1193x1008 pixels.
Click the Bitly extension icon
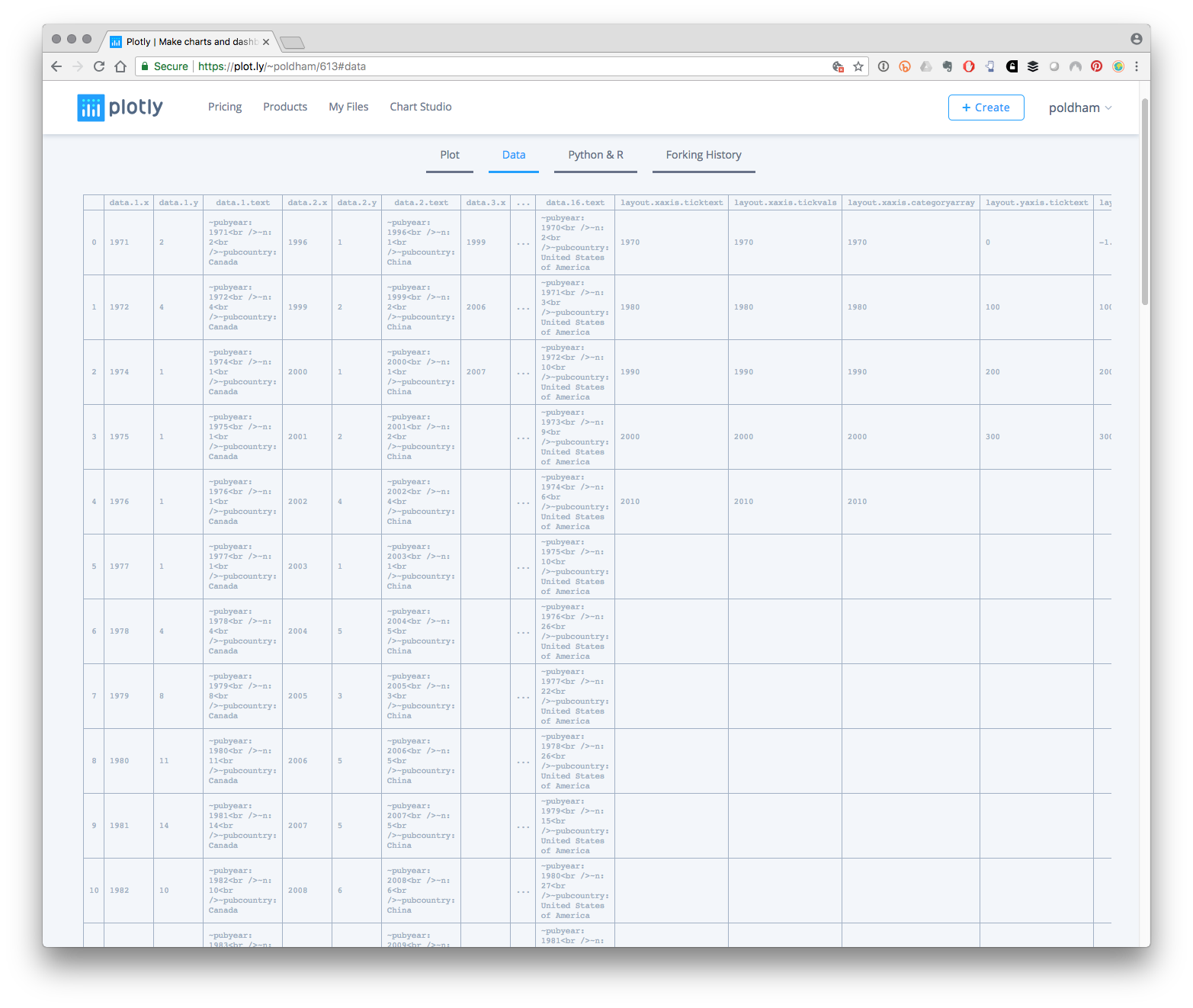click(x=905, y=66)
